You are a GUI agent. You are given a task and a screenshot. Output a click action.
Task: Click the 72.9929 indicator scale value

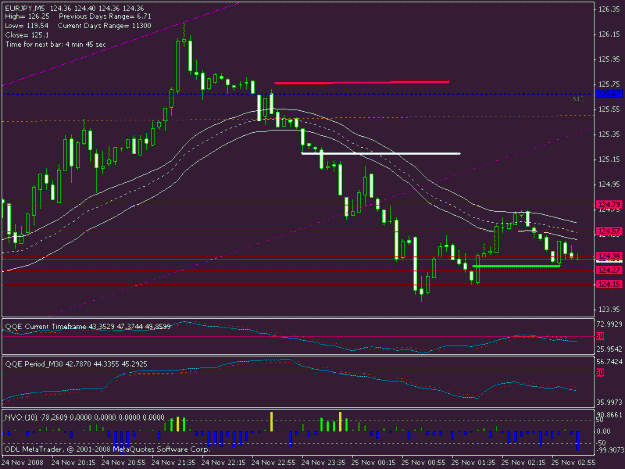coord(609,324)
